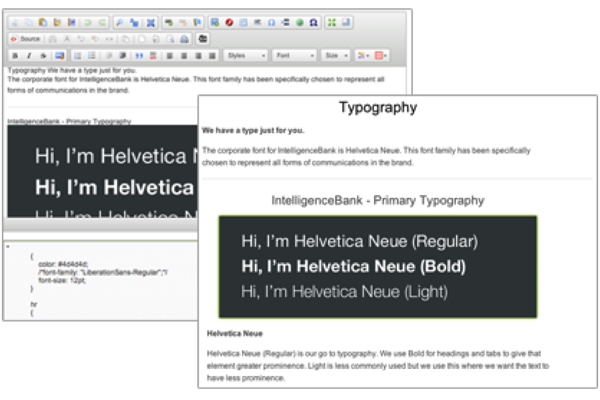Maximize the editor with green arrows icon
Screen dimensions: 600x400
coord(332,23)
